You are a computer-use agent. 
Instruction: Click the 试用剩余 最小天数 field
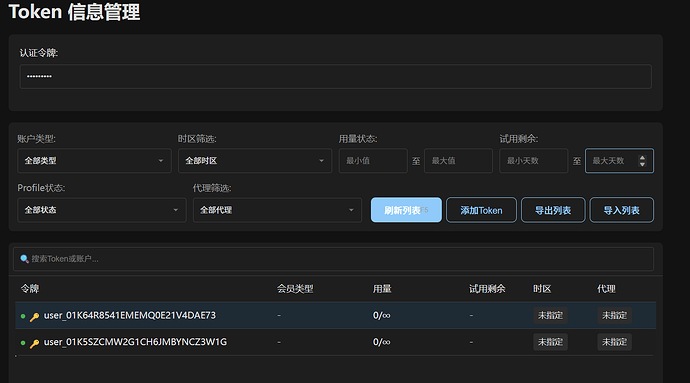(534, 161)
